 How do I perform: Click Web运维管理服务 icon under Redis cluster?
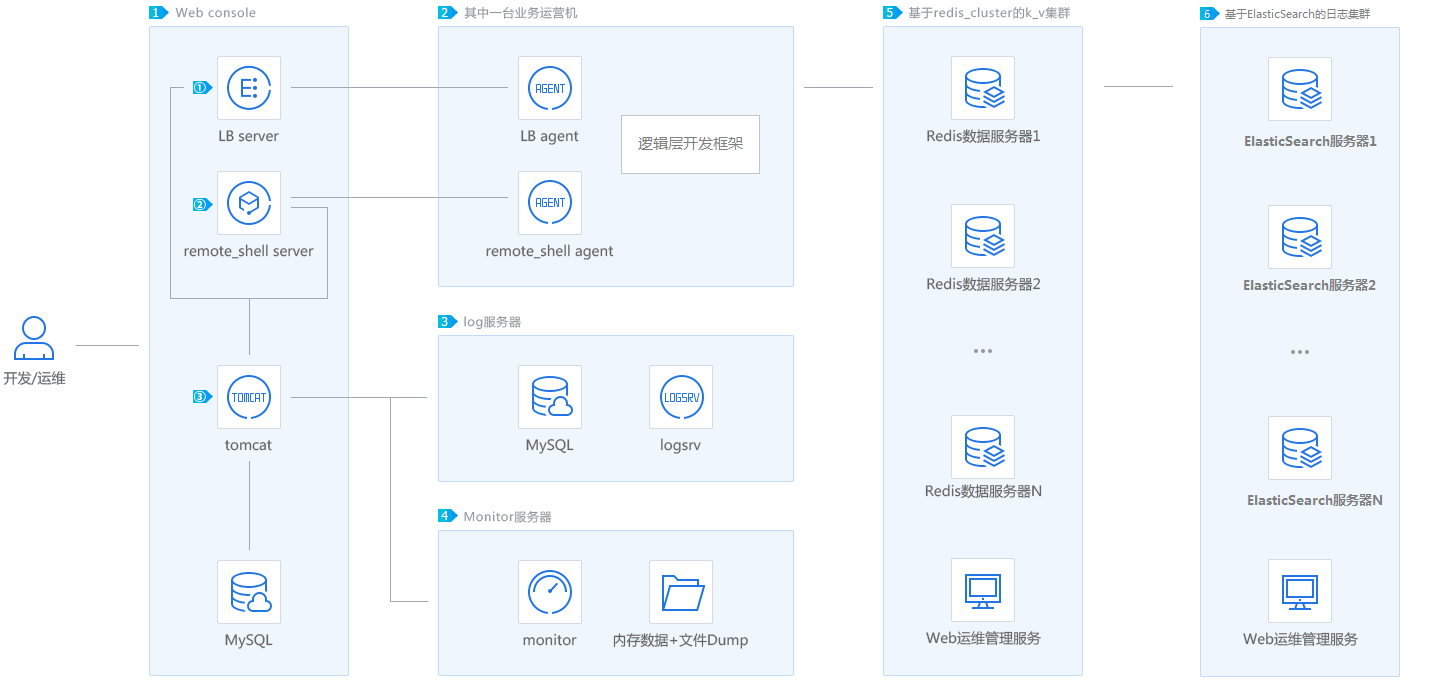982,591
